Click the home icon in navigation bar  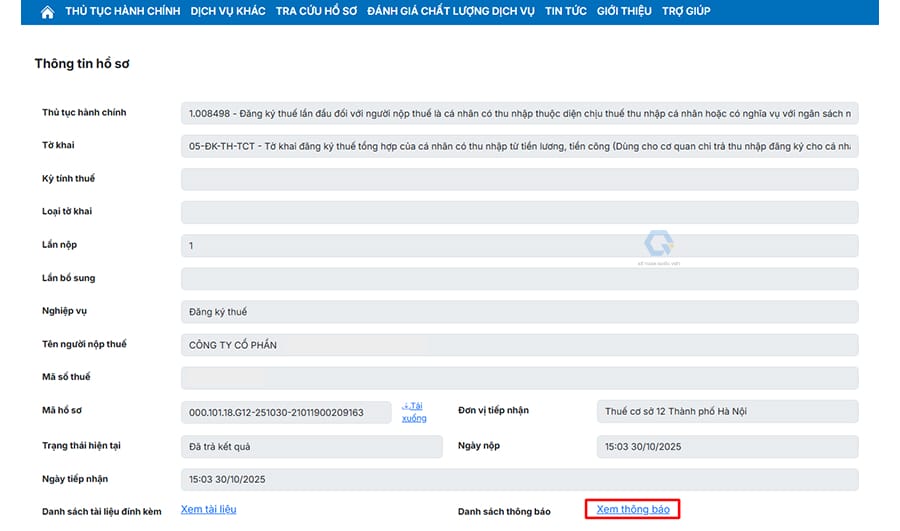(47, 12)
